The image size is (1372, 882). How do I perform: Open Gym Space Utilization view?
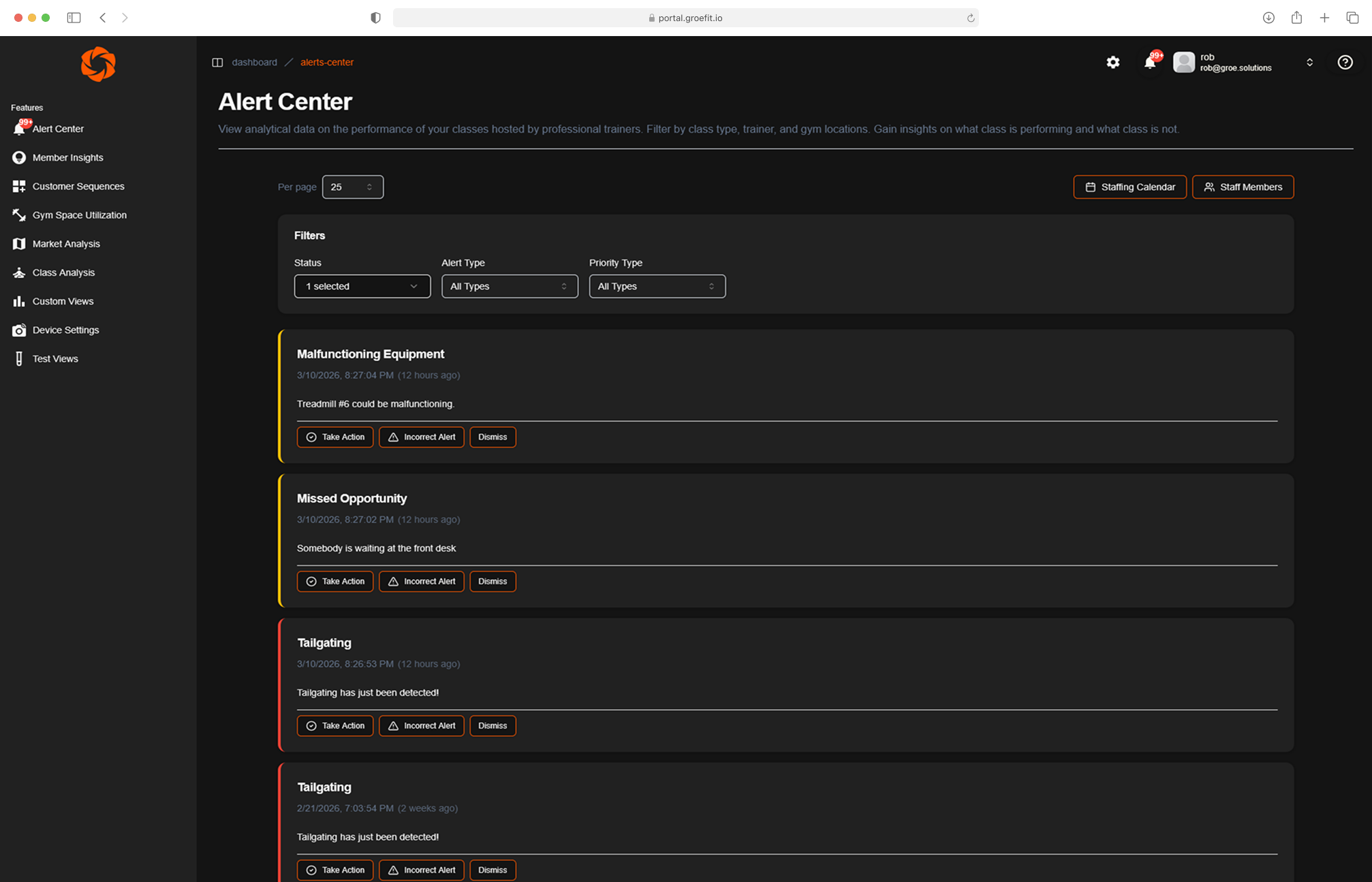coord(80,215)
